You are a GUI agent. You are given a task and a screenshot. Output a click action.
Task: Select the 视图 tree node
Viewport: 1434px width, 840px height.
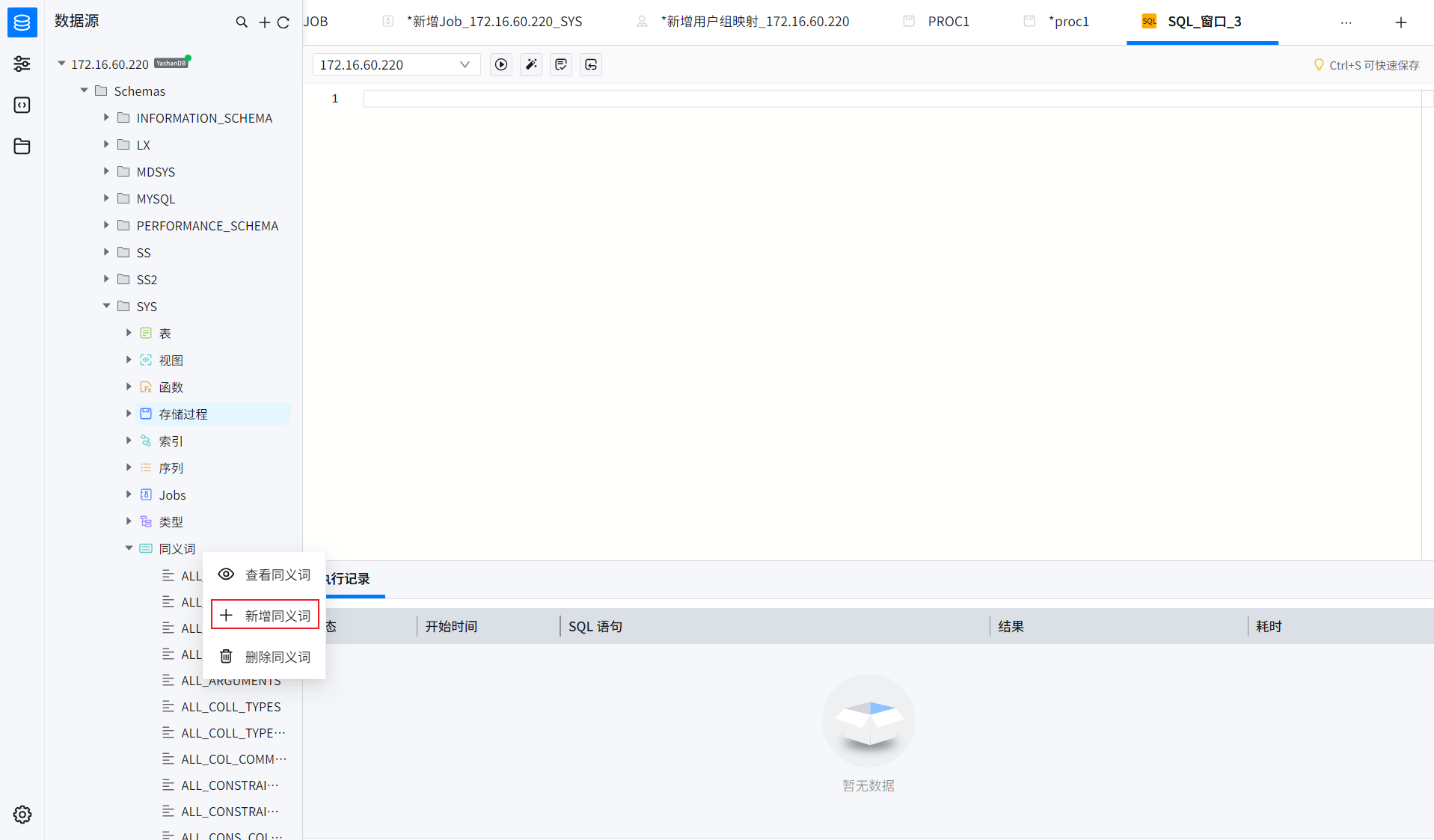171,360
